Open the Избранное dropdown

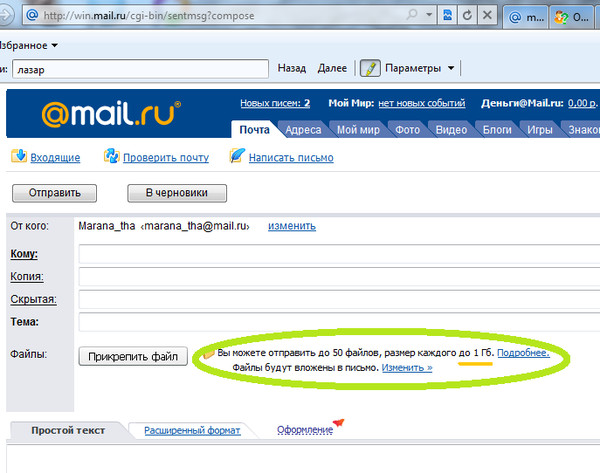pyautogui.click(x=29, y=46)
